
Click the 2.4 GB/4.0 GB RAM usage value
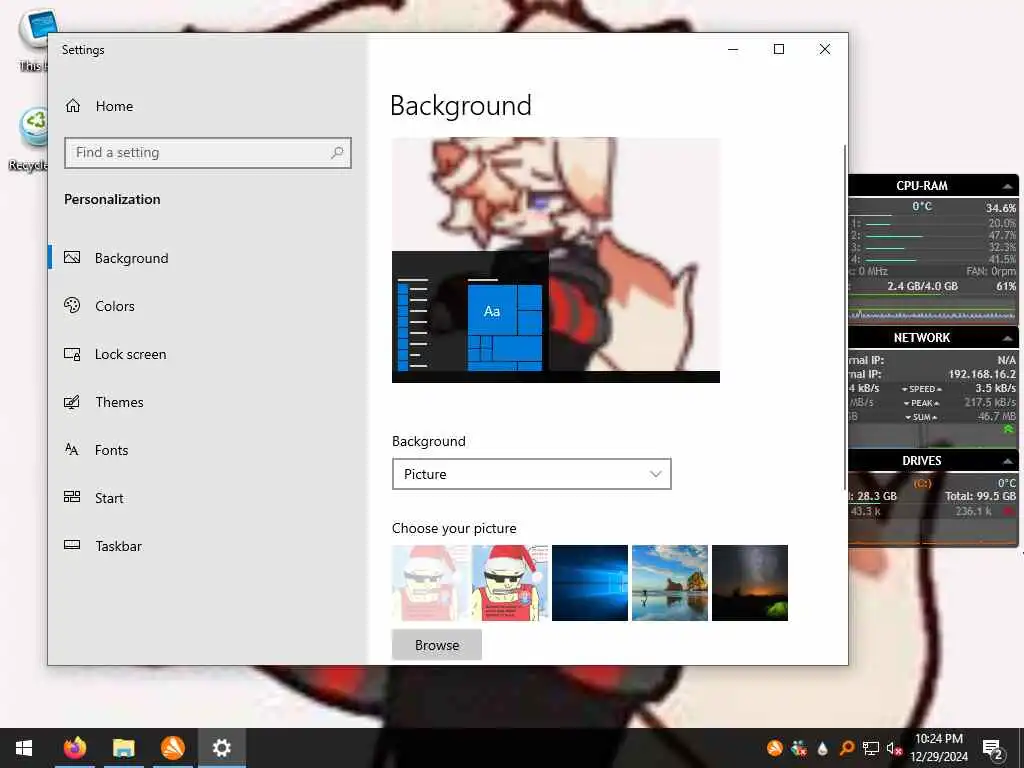point(922,286)
